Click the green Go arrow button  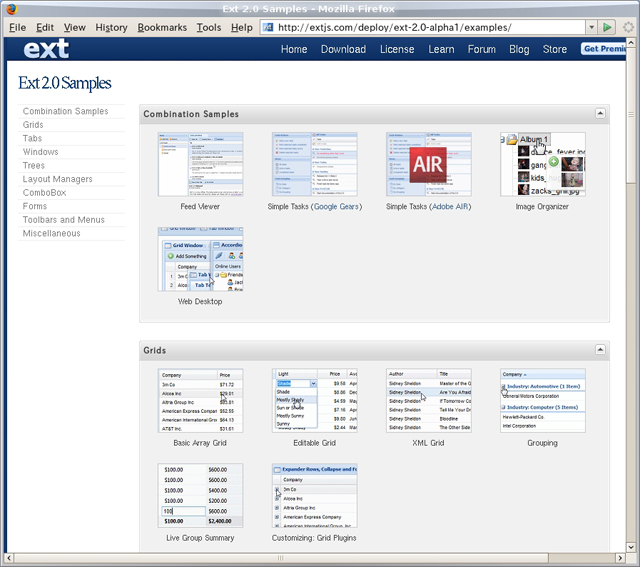(x=607, y=27)
